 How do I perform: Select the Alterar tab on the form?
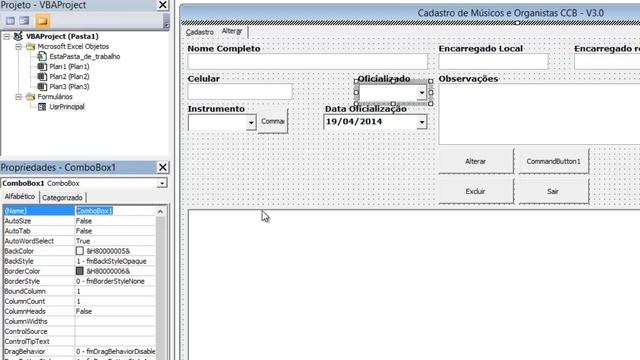click(x=232, y=31)
